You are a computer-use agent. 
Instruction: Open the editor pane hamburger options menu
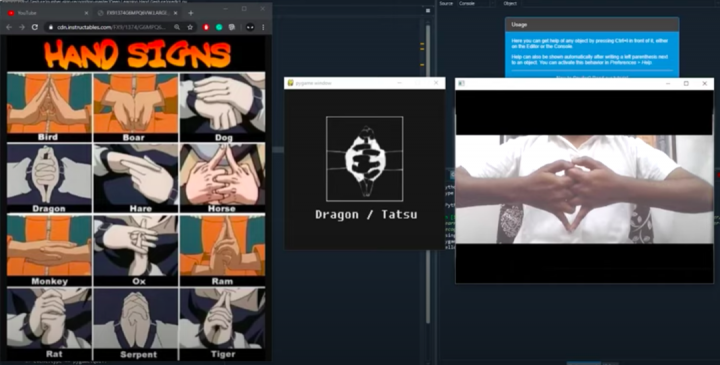point(428,11)
